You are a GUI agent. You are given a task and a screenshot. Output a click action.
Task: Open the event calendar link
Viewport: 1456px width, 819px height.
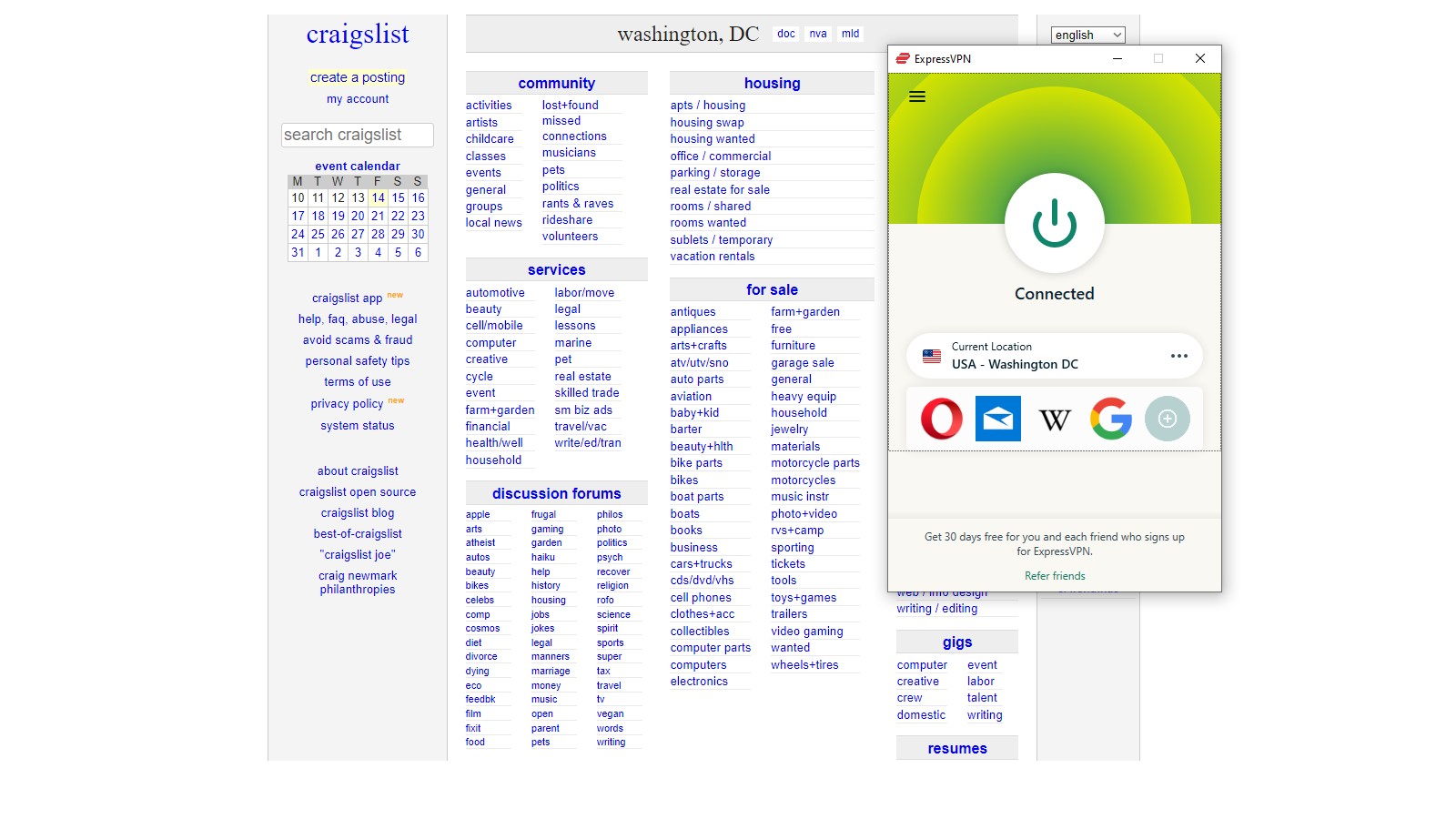pyautogui.click(x=358, y=166)
